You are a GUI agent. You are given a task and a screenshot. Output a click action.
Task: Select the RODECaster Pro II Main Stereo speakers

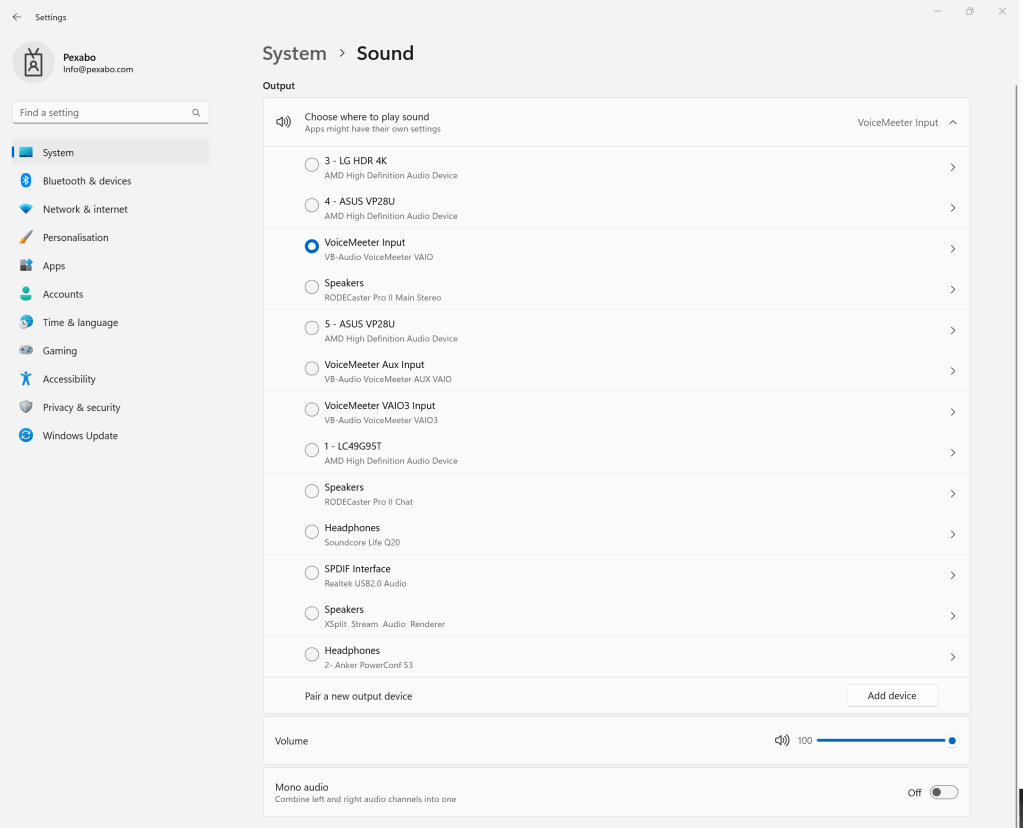point(312,287)
